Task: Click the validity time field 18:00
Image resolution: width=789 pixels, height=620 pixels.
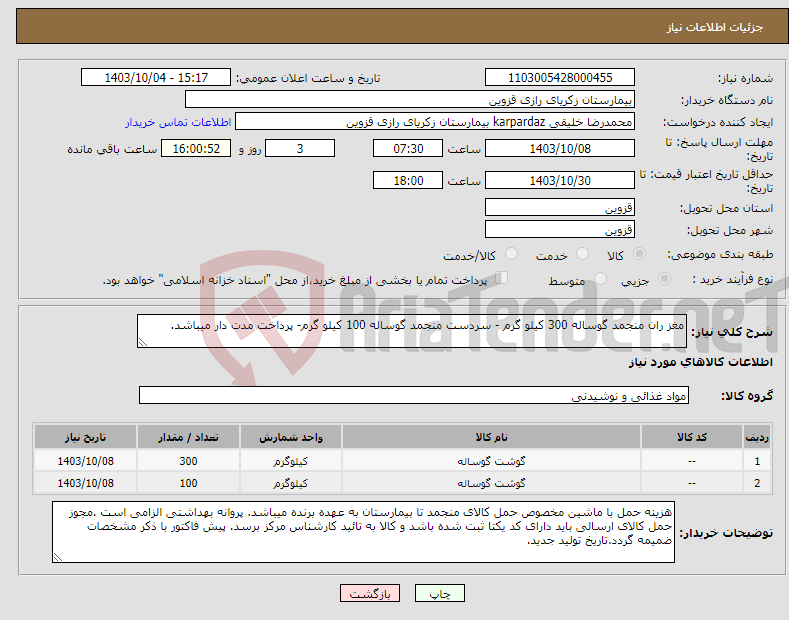Action: pos(408,180)
